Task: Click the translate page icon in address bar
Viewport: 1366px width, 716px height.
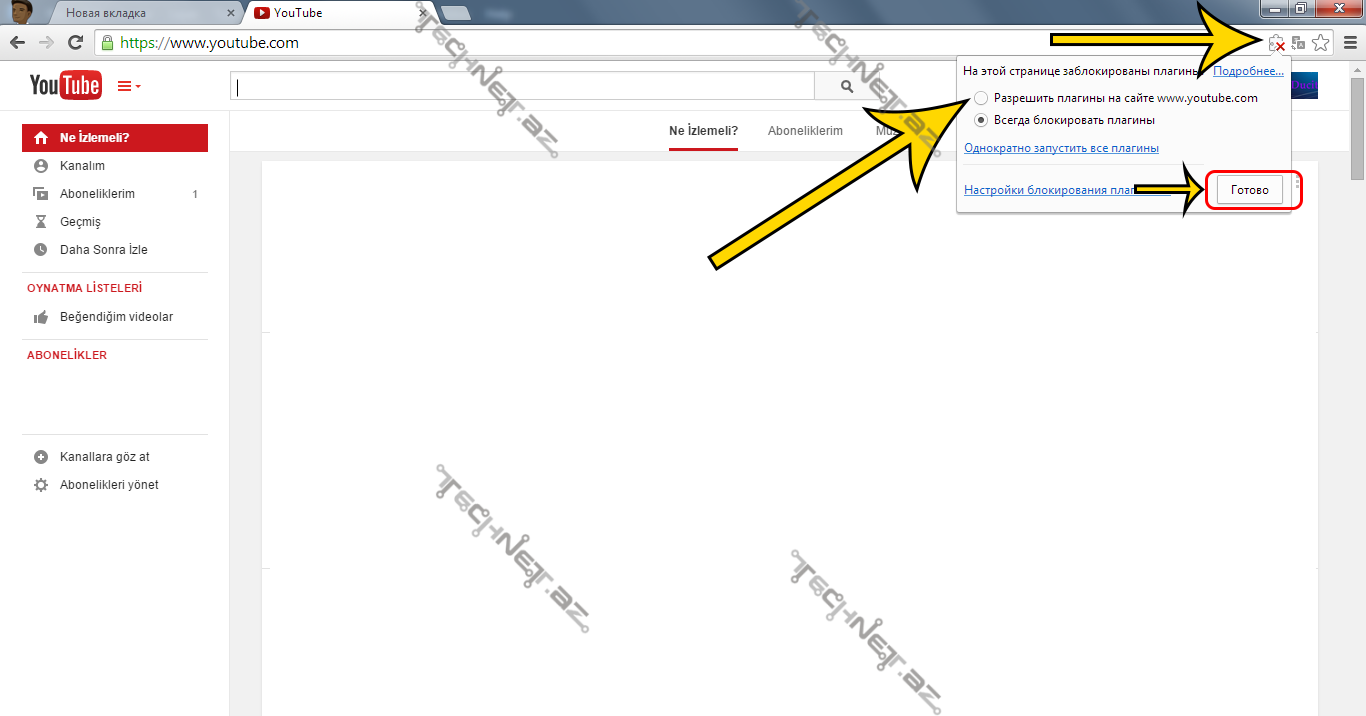Action: (1298, 43)
